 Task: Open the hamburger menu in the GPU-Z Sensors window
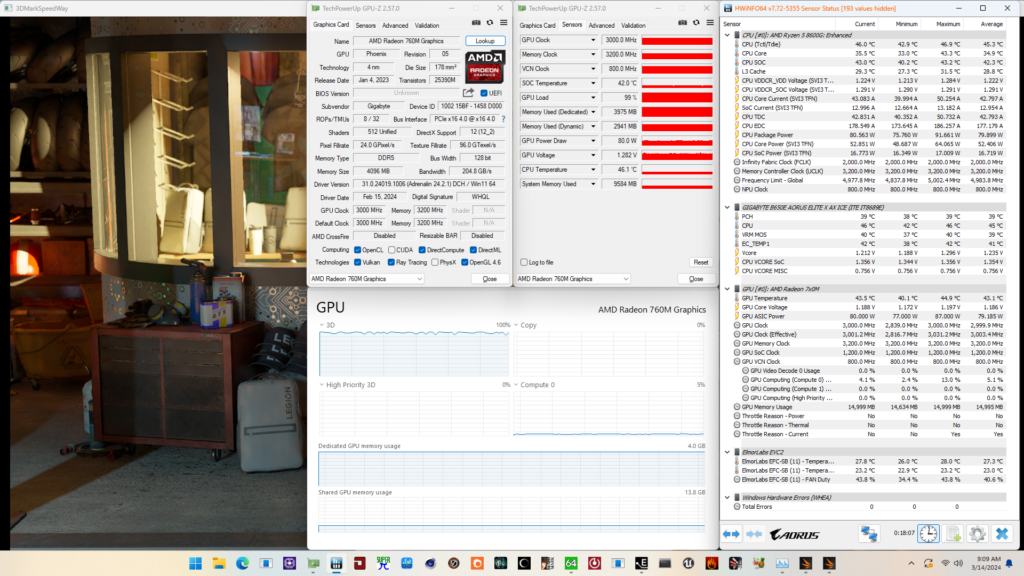pyautogui.click(x=710, y=23)
